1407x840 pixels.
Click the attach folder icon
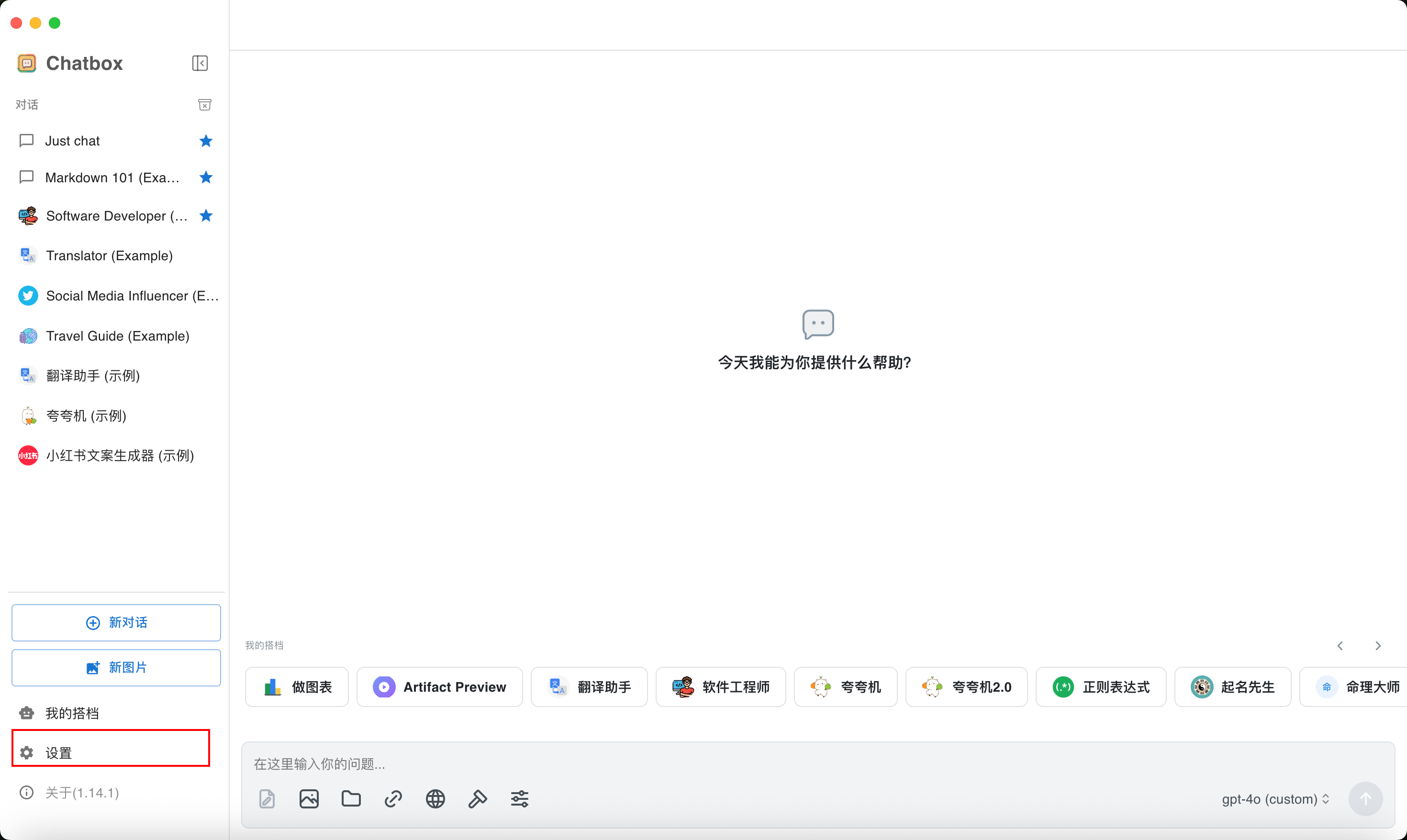351,799
